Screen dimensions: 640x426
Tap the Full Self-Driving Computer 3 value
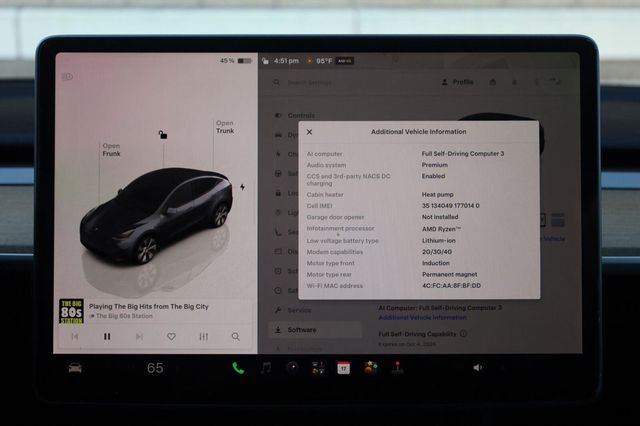point(463,153)
